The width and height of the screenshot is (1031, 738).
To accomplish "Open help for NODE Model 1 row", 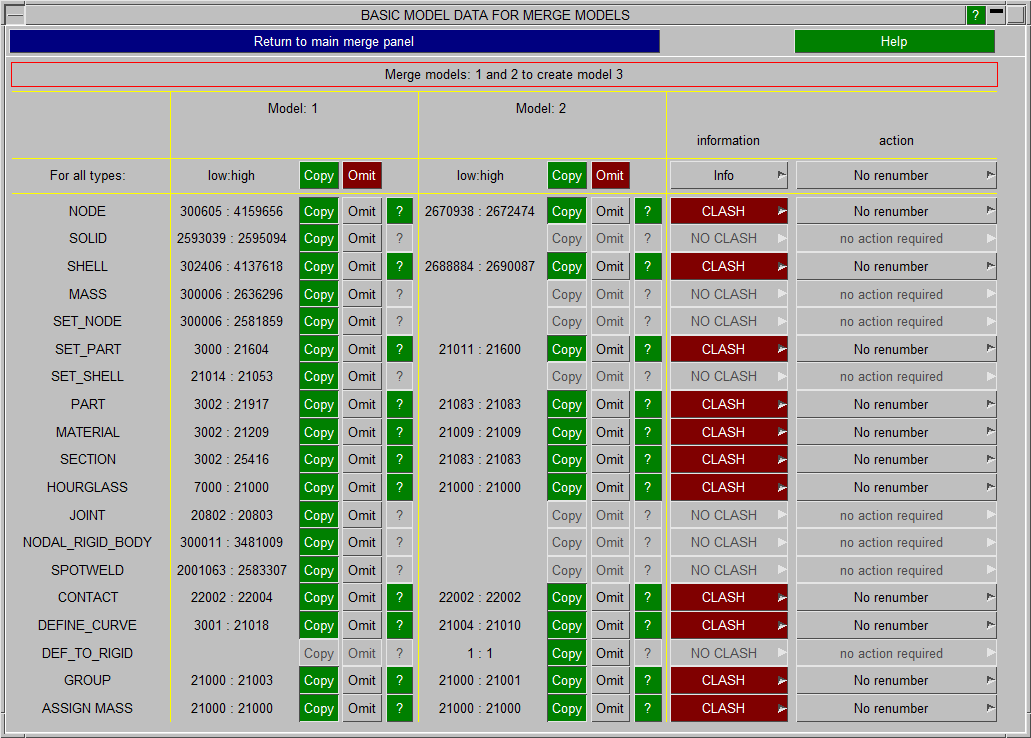I will [399, 211].
